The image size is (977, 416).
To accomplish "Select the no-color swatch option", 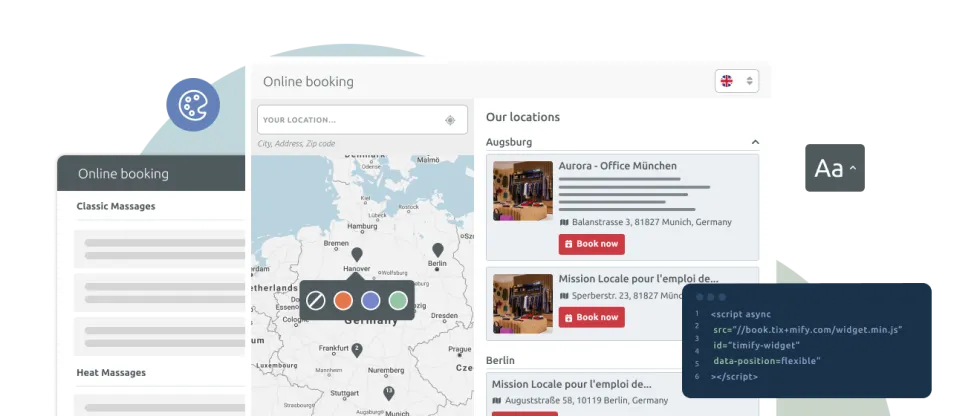I will 316,301.
